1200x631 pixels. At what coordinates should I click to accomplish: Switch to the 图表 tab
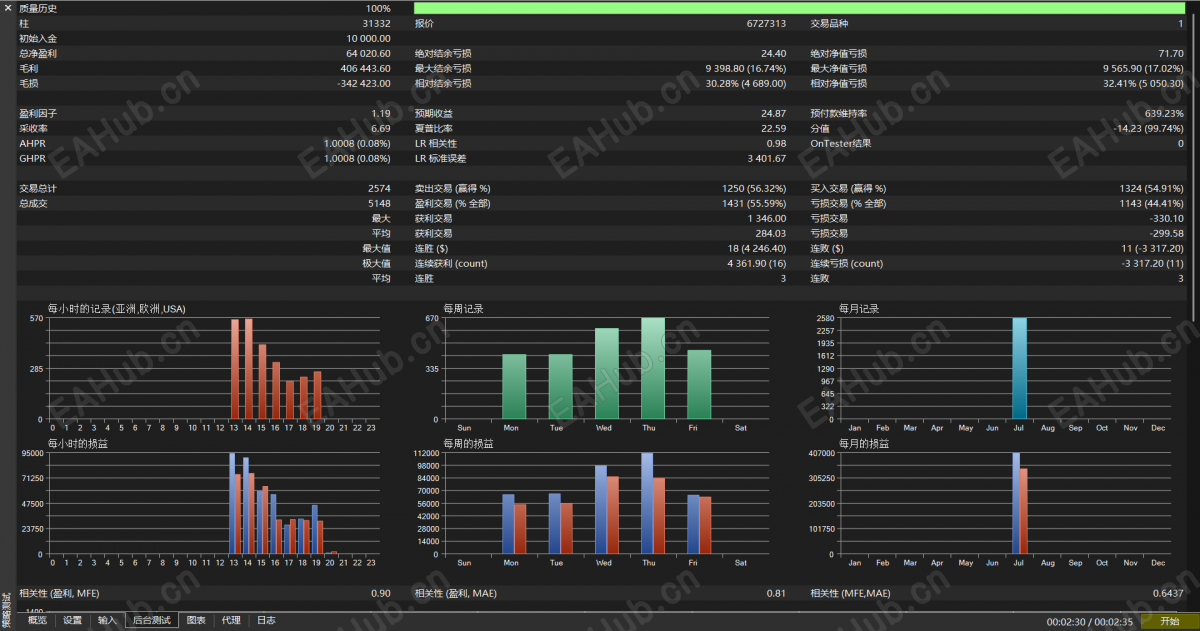point(196,620)
